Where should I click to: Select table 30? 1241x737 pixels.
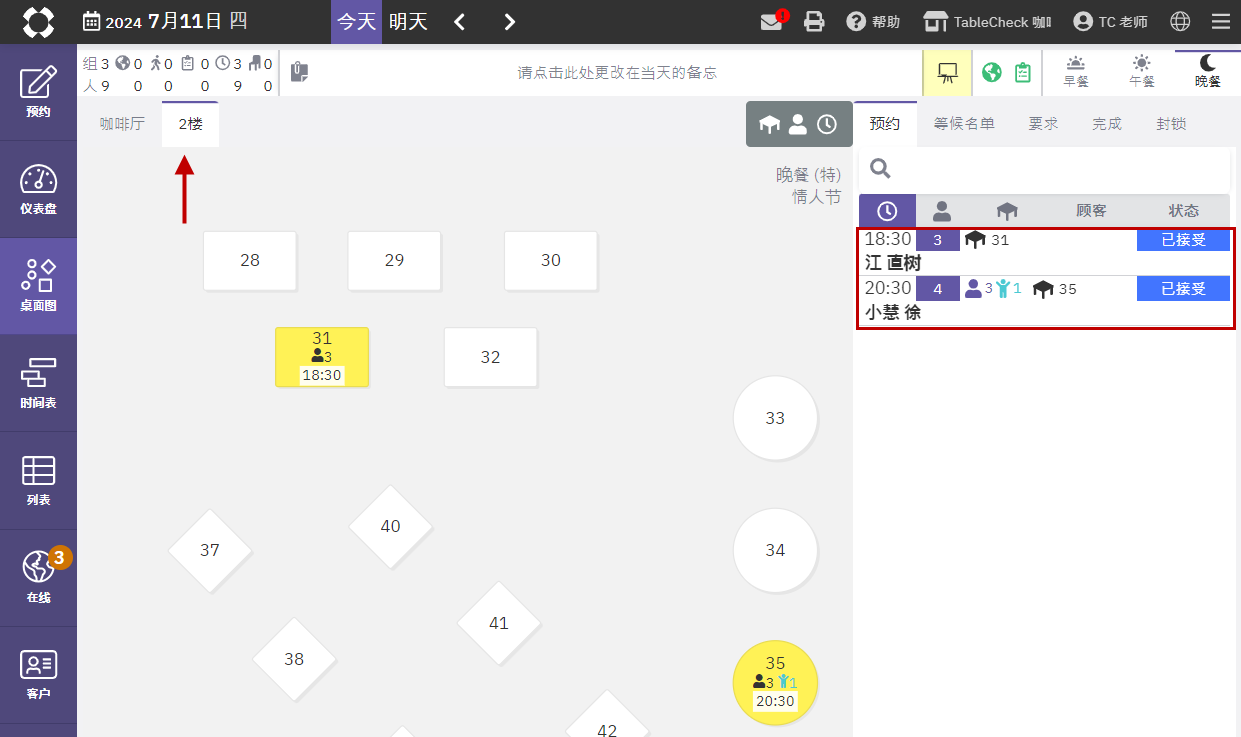tap(551, 261)
